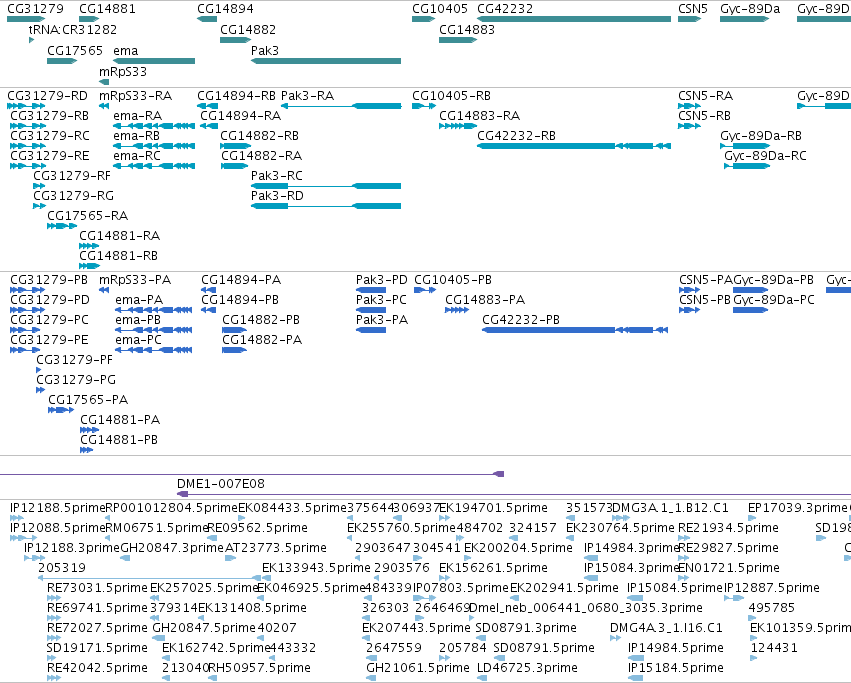
Task: Click transcript CG14883-RA
Action: coord(479,116)
